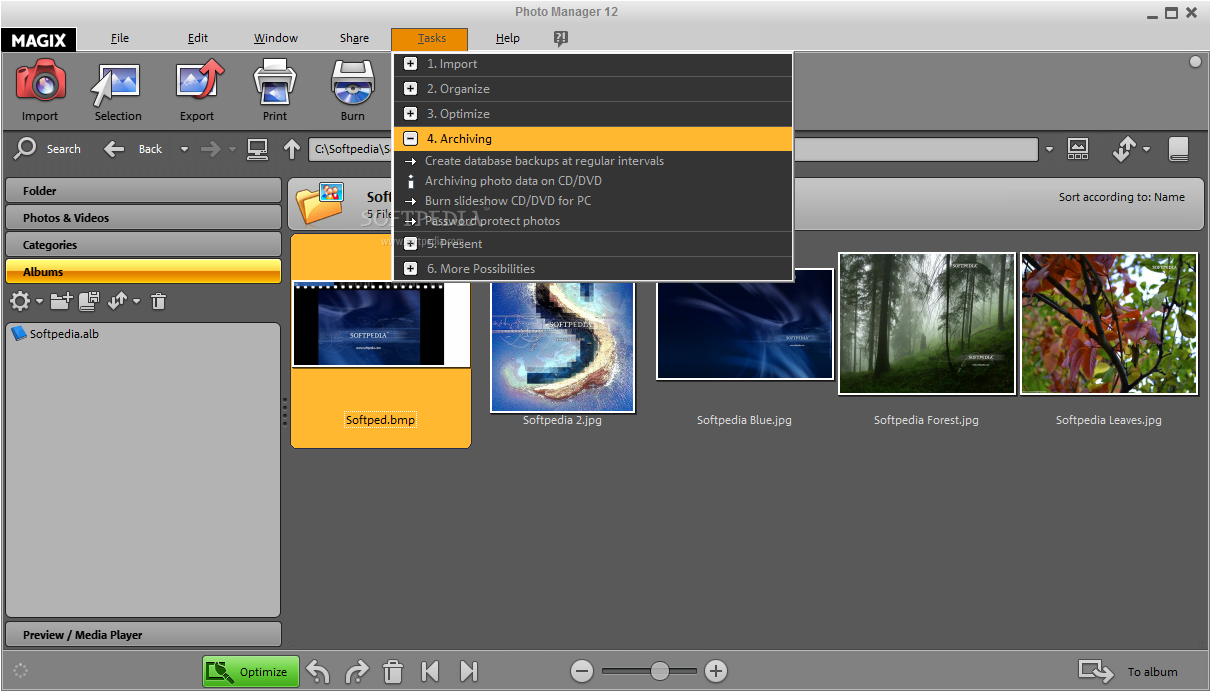1211x692 pixels.
Task: Expand the 6. More Possibilities group
Action: (410, 268)
